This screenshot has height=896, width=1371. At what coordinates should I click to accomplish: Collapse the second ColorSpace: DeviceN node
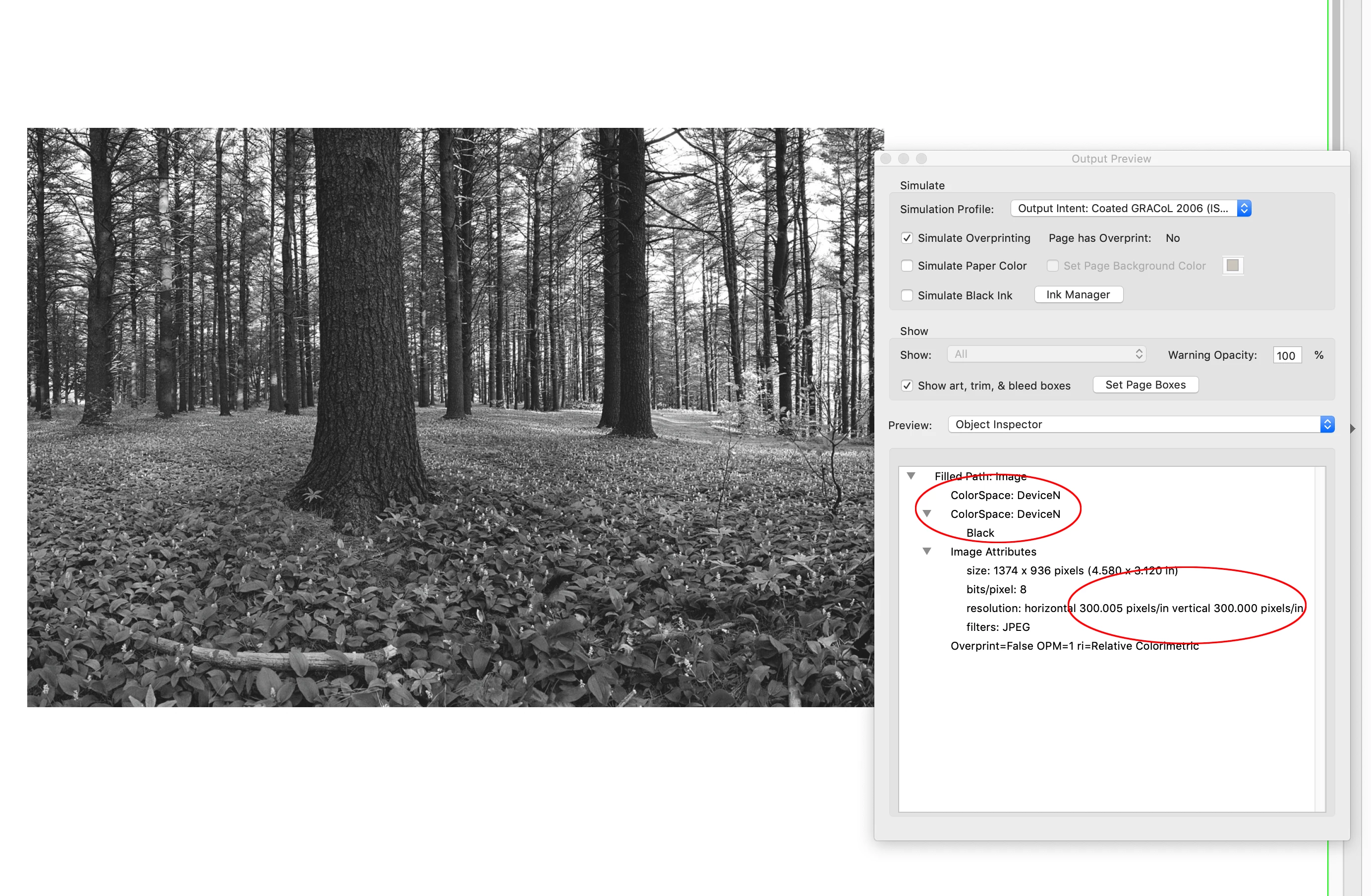pyautogui.click(x=927, y=513)
